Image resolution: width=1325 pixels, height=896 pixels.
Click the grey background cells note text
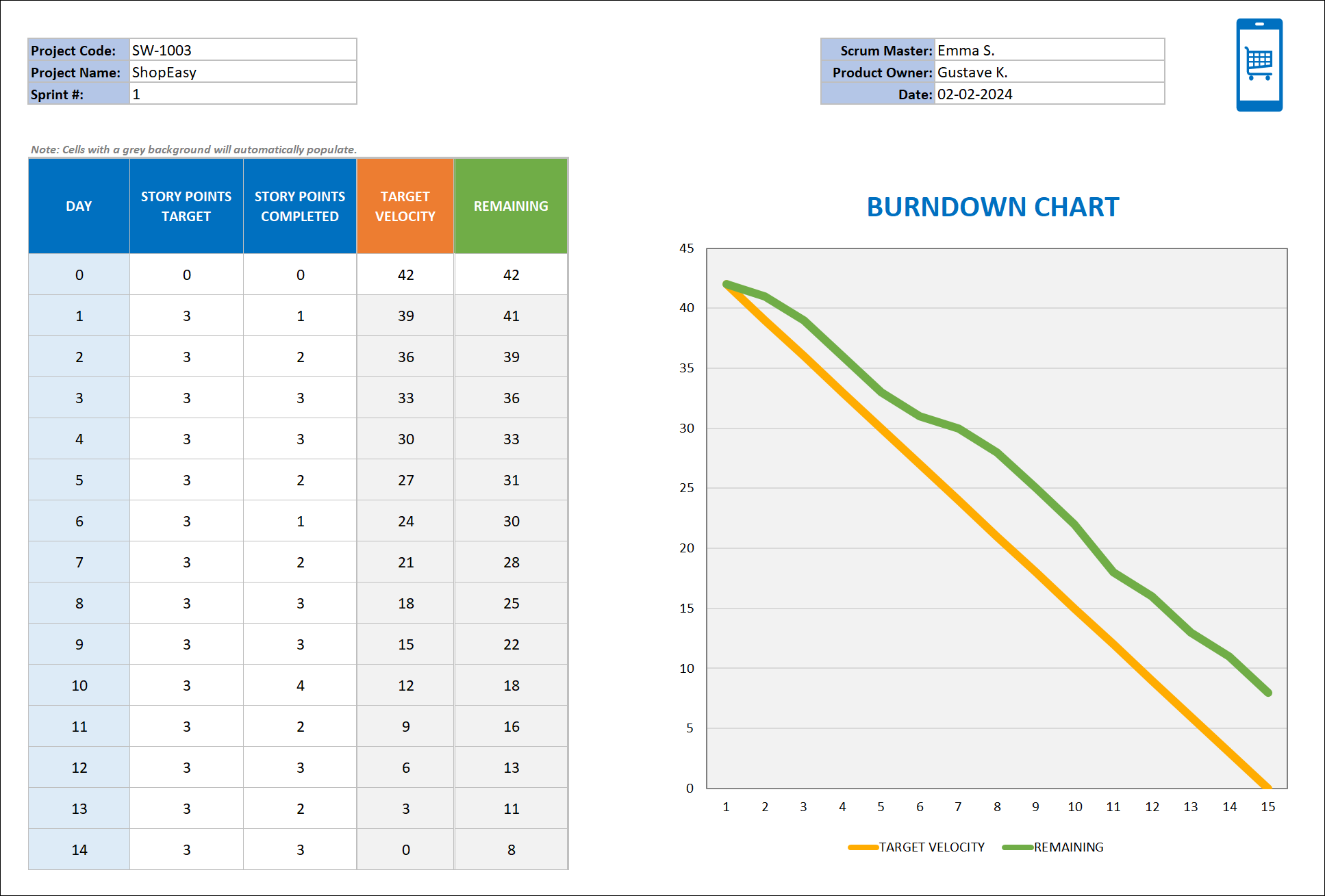point(194,149)
